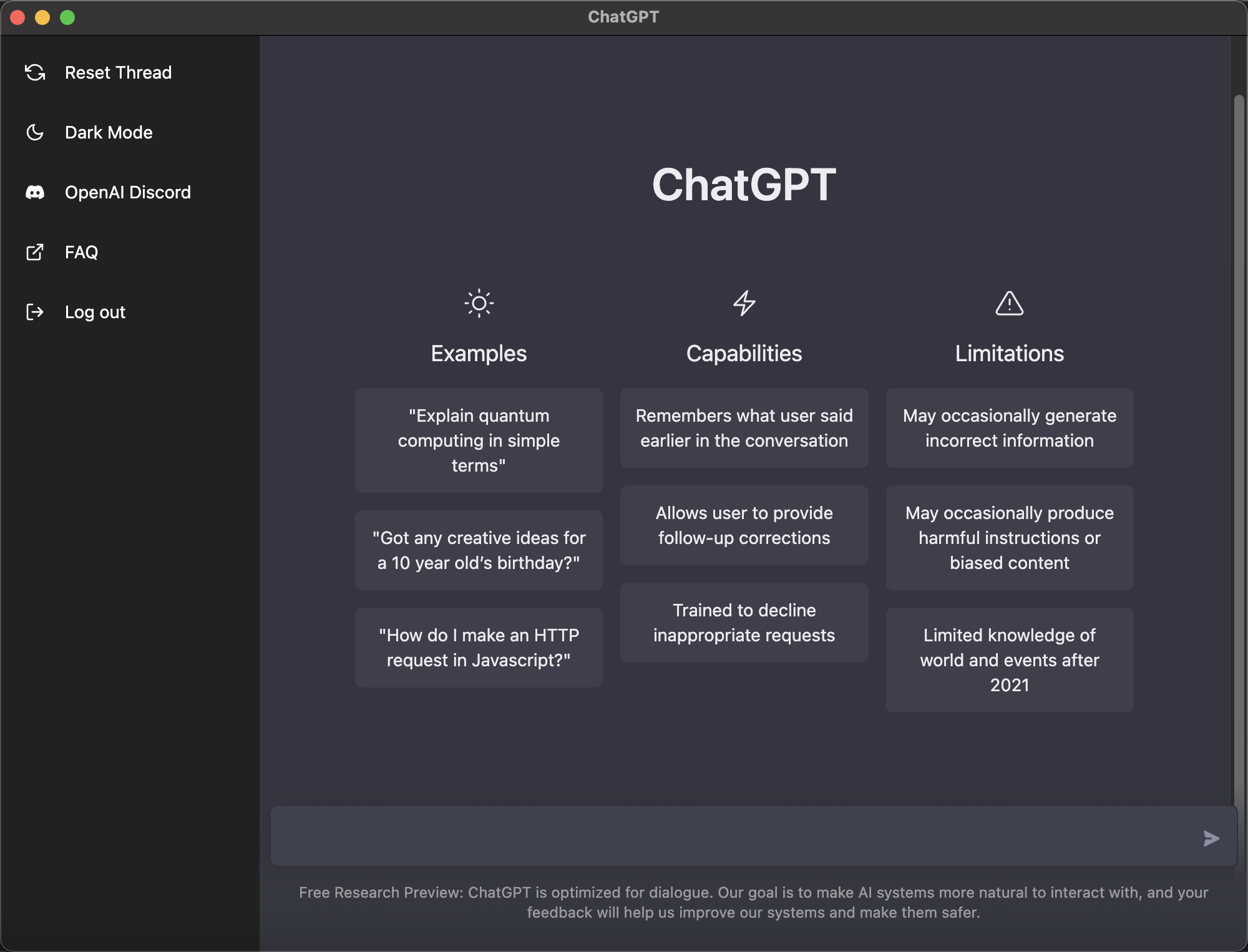Open the FAQ page link
This screenshot has height=952, width=1248.
(81, 252)
